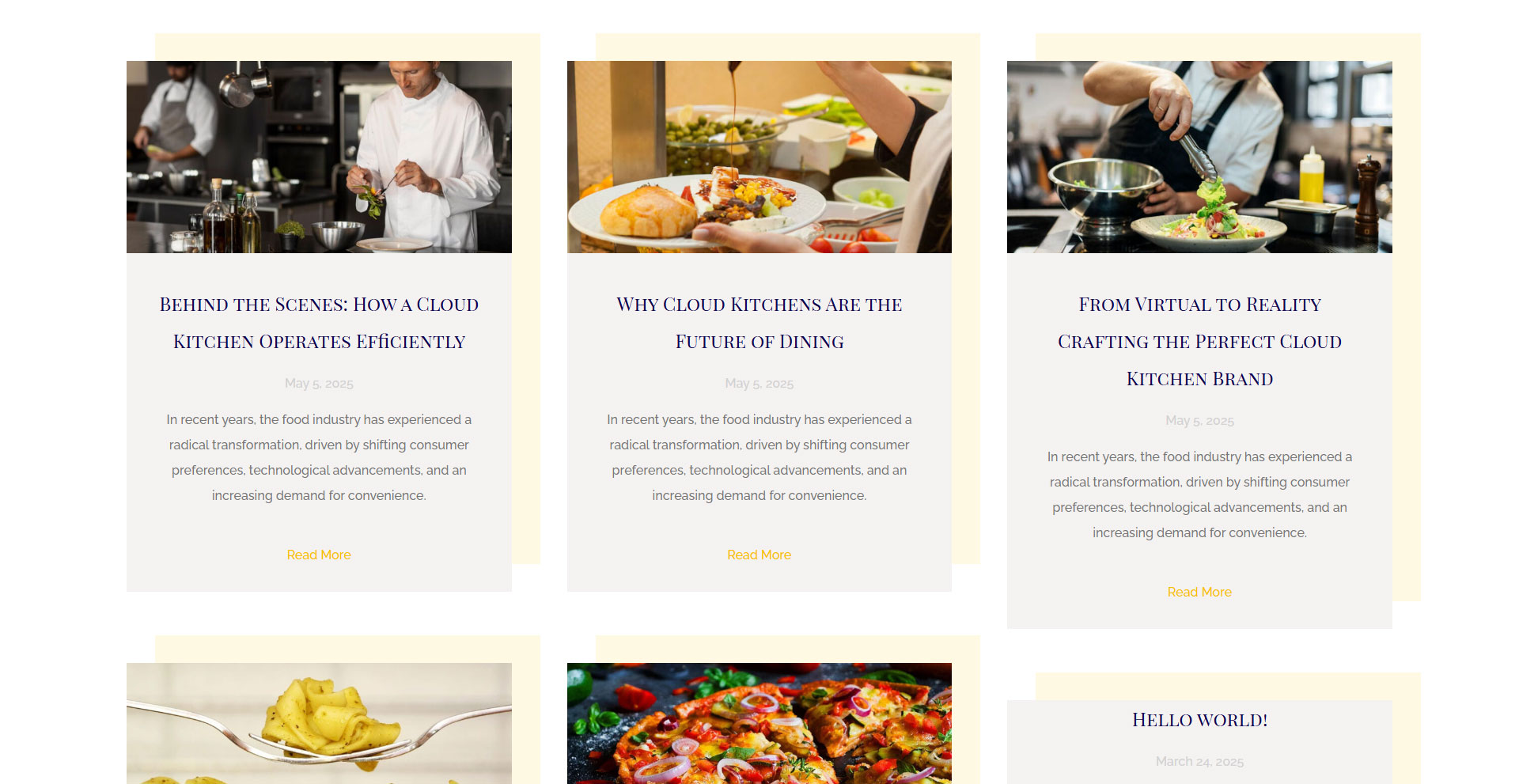The image size is (1519, 784).
Task: Open 'Why Cloud Kitchens Are the Future' title
Action: [759, 323]
